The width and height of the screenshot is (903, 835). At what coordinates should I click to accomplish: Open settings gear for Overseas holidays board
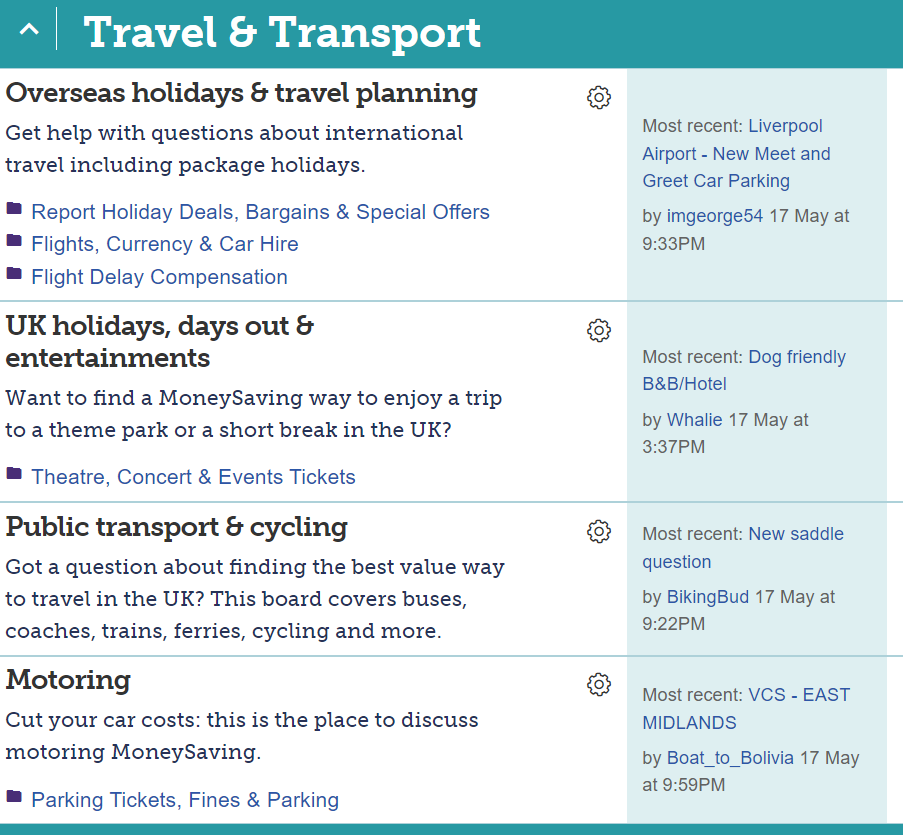tap(599, 97)
